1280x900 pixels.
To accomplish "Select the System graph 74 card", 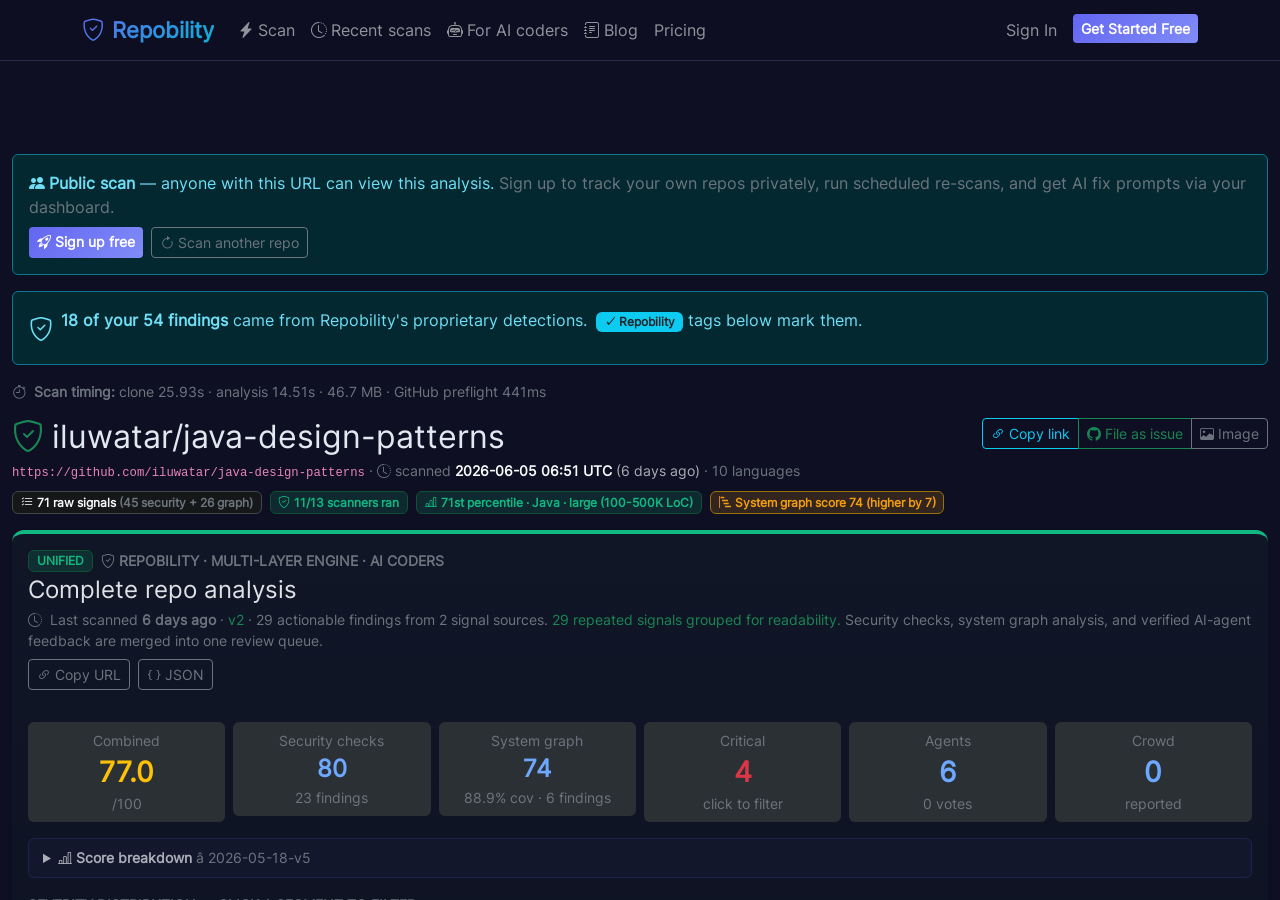I will 537,769.
